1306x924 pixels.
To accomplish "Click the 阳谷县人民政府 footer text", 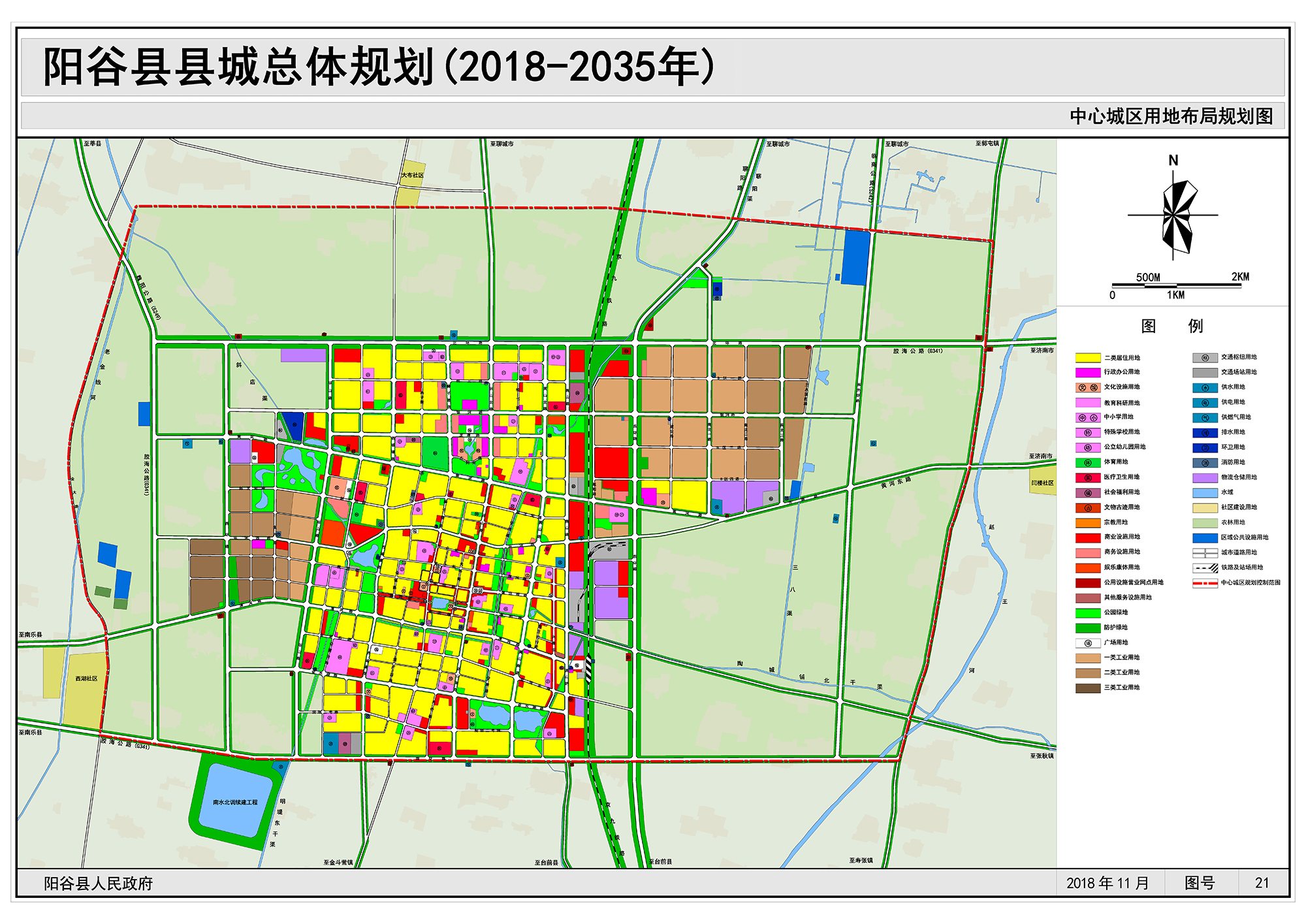I will click(98, 883).
